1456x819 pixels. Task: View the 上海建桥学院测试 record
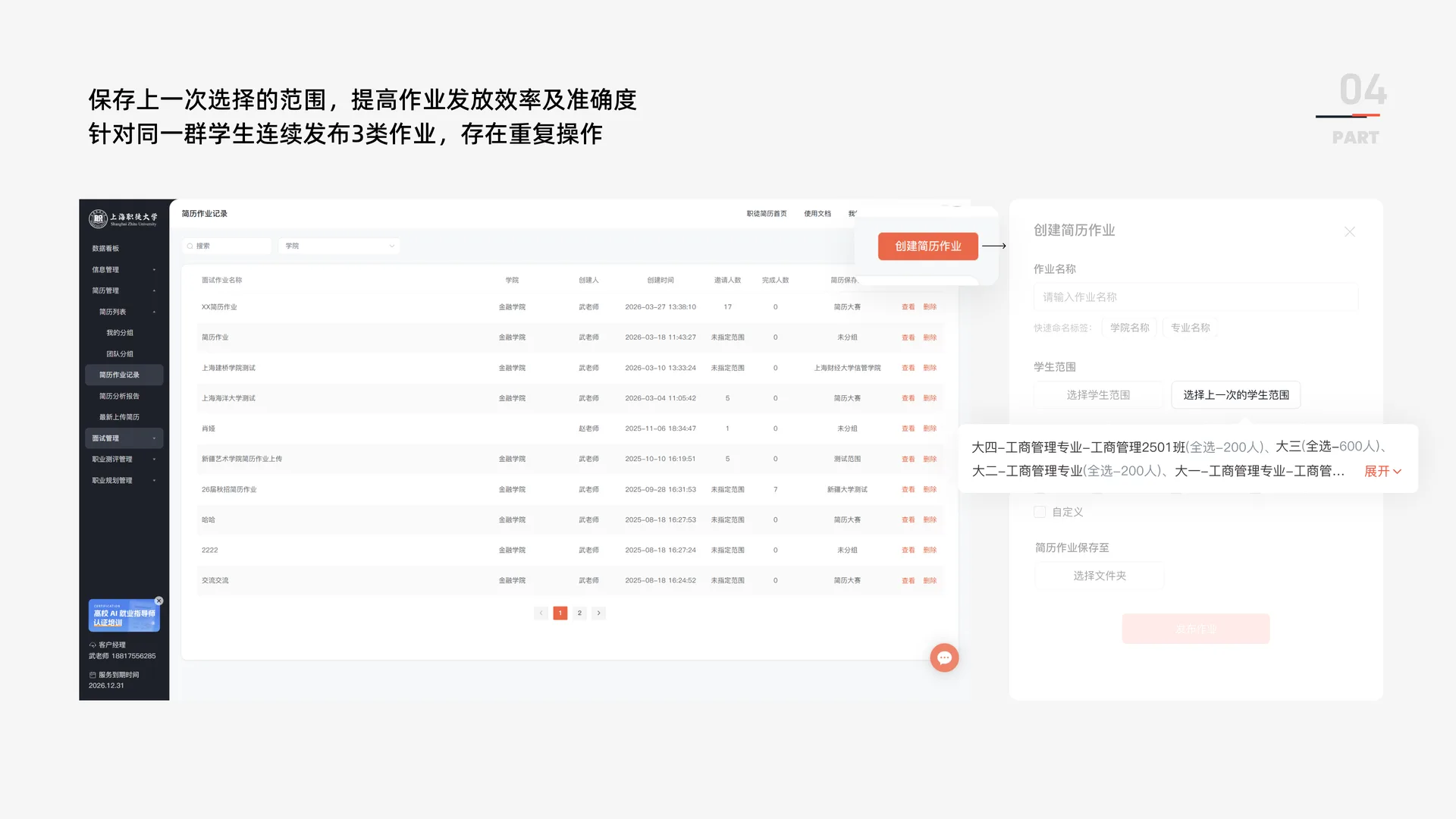[908, 368]
